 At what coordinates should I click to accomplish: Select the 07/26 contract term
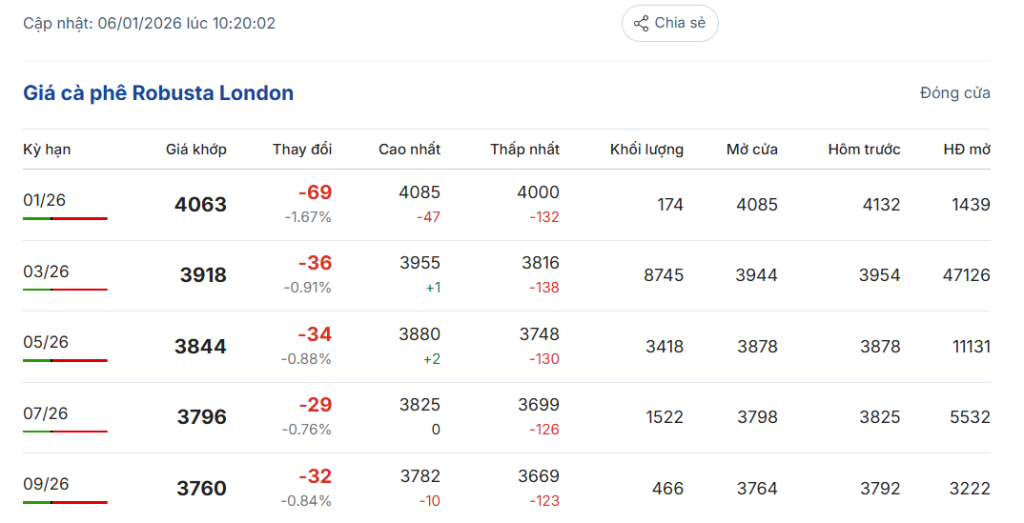(x=45, y=413)
